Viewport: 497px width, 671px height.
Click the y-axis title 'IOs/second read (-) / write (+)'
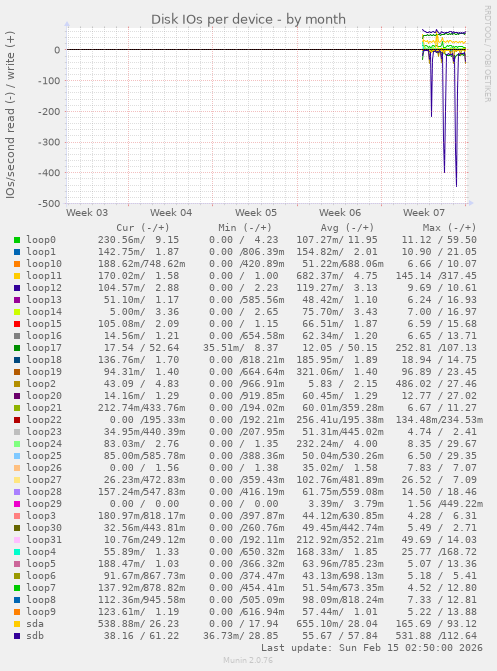pos(10,115)
